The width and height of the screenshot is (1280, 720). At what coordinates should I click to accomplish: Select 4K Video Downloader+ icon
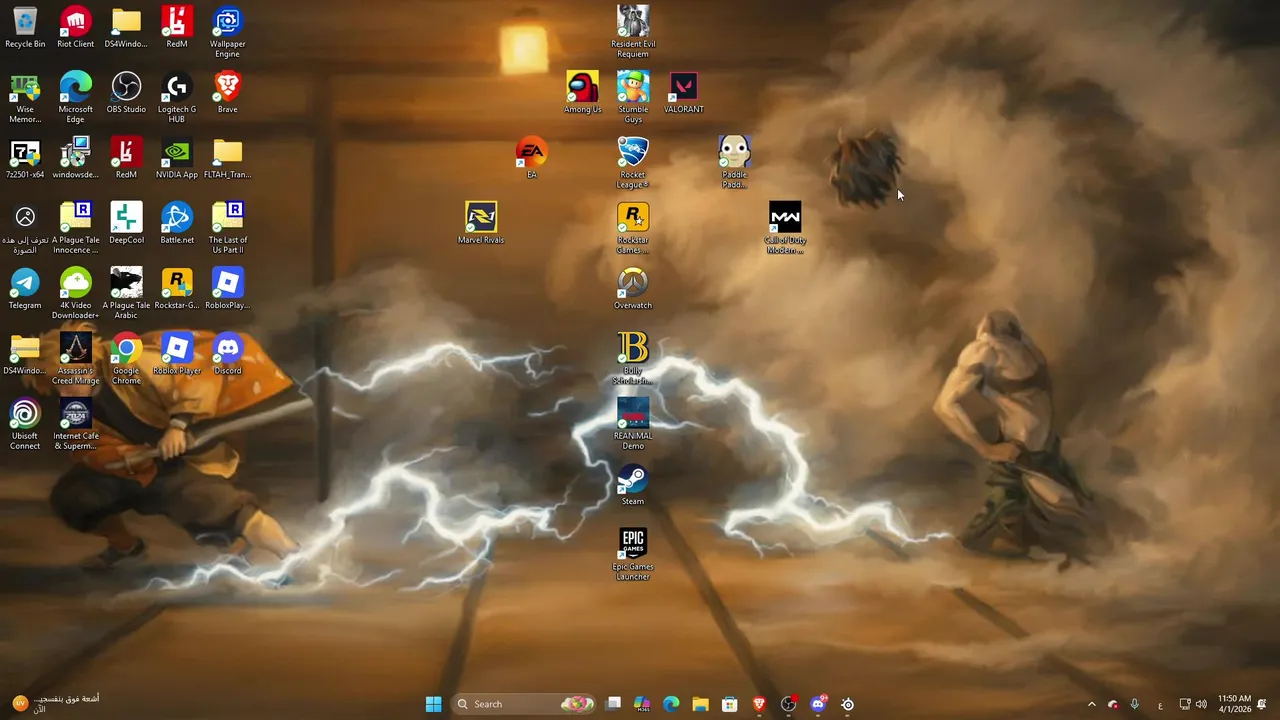76,294
